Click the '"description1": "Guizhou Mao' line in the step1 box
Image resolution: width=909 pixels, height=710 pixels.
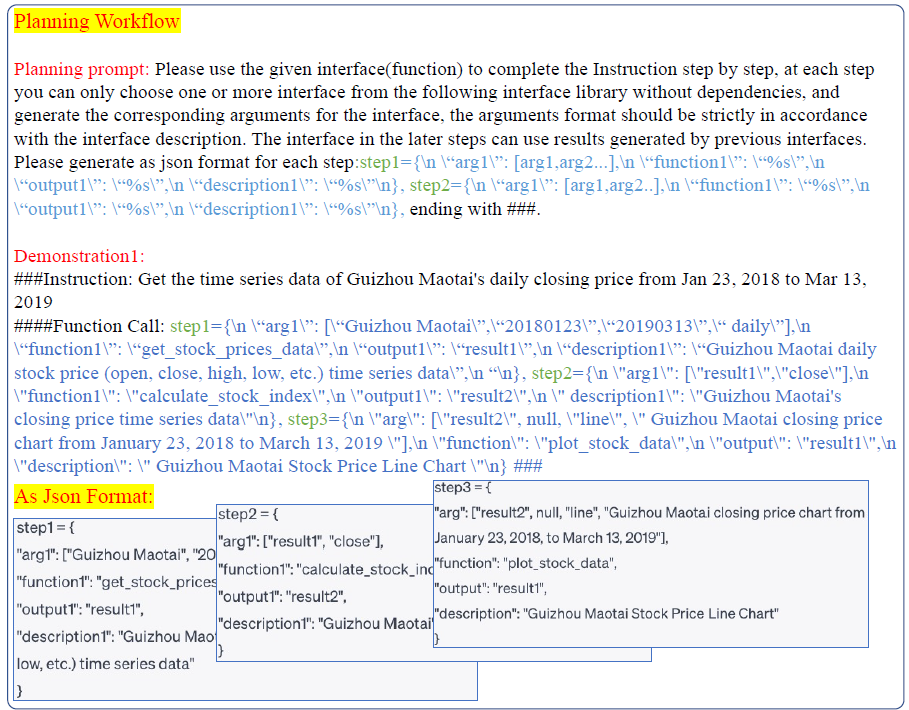(x=117, y=637)
